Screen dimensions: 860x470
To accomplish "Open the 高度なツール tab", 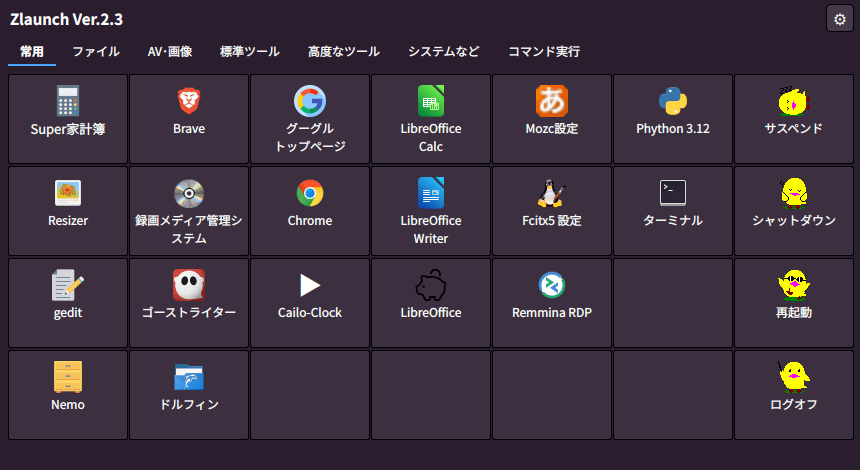I will tap(344, 52).
